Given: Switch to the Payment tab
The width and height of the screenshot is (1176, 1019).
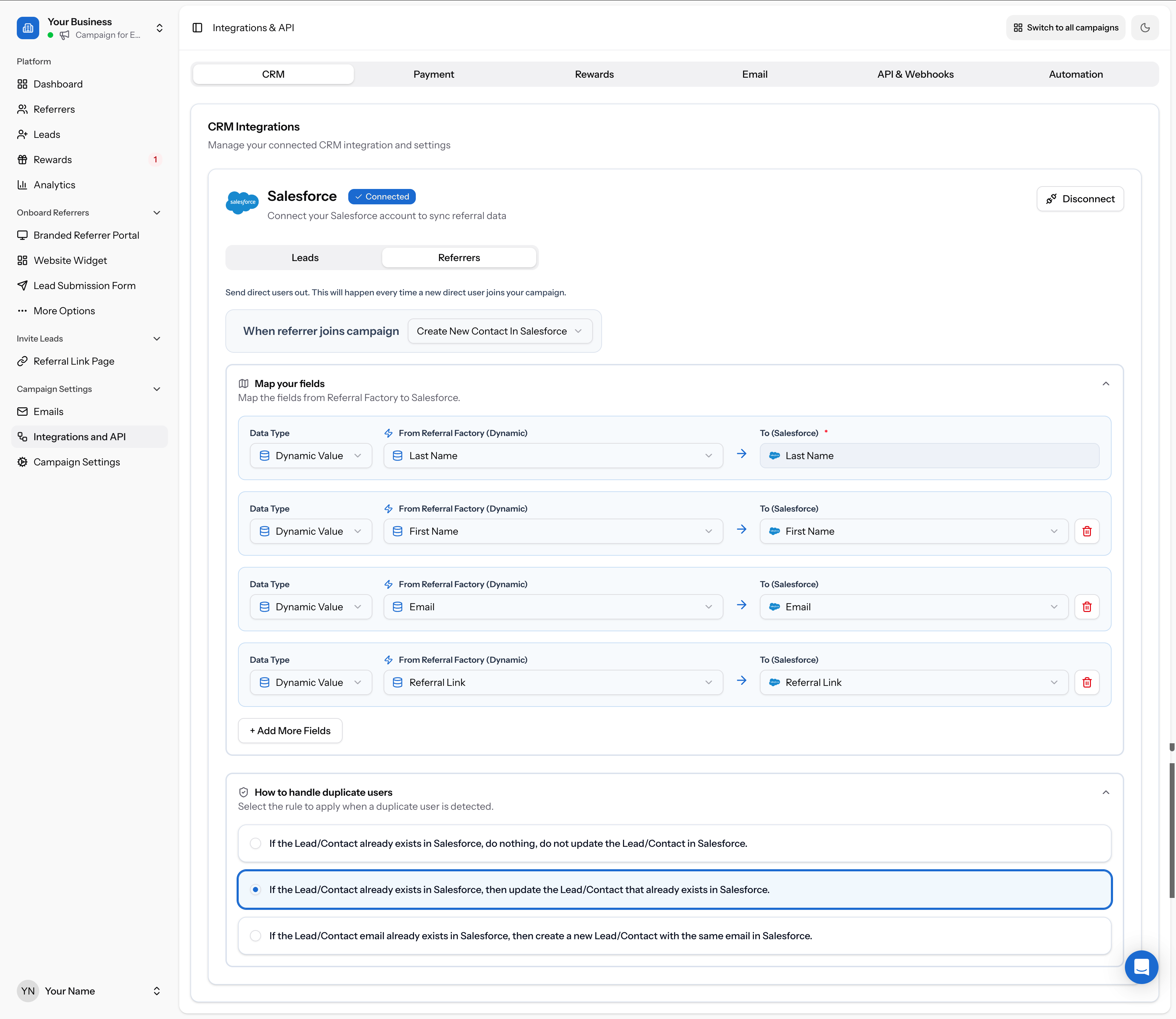Looking at the screenshot, I should 433,74.
